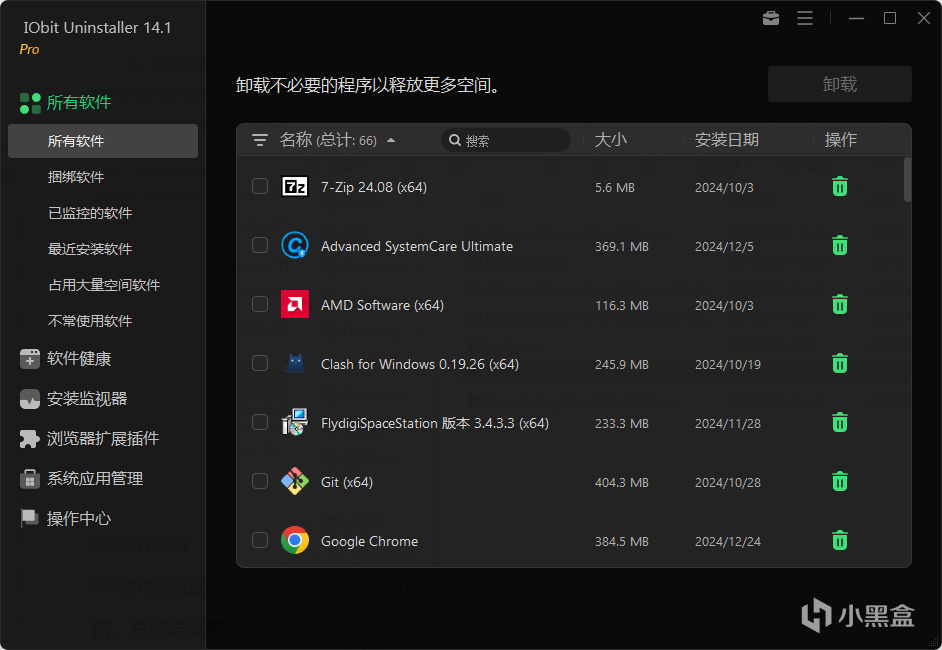Sort the list by 安装日期 column header

tap(726, 140)
